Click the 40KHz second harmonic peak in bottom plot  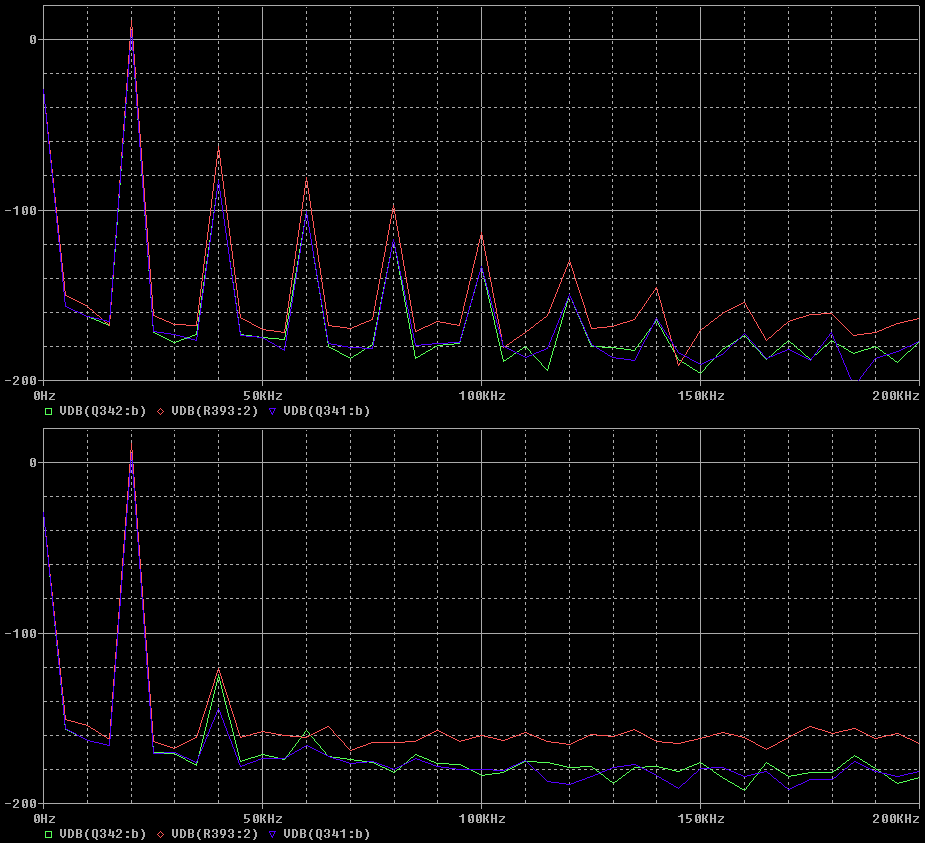pos(219,670)
